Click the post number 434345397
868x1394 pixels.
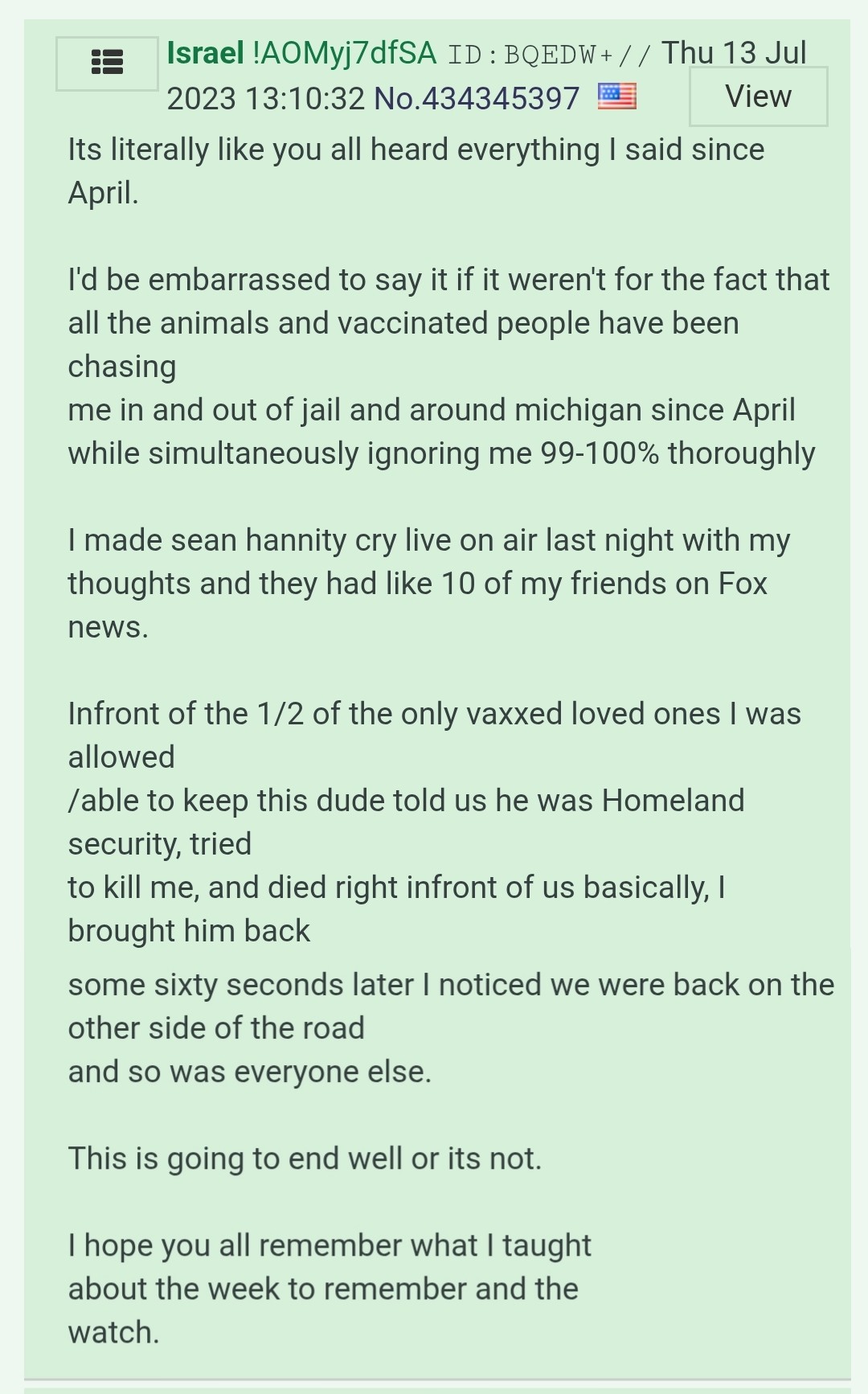click(x=500, y=99)
